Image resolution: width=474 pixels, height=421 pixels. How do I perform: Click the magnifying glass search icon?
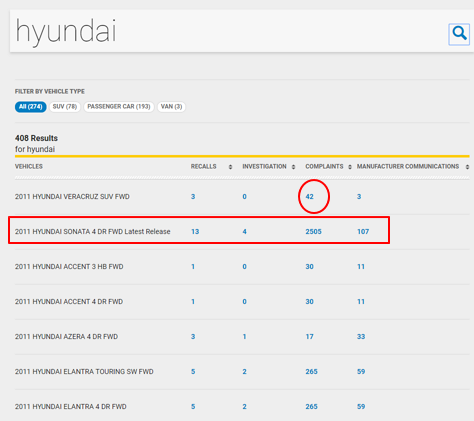click(x=459, y=34)
